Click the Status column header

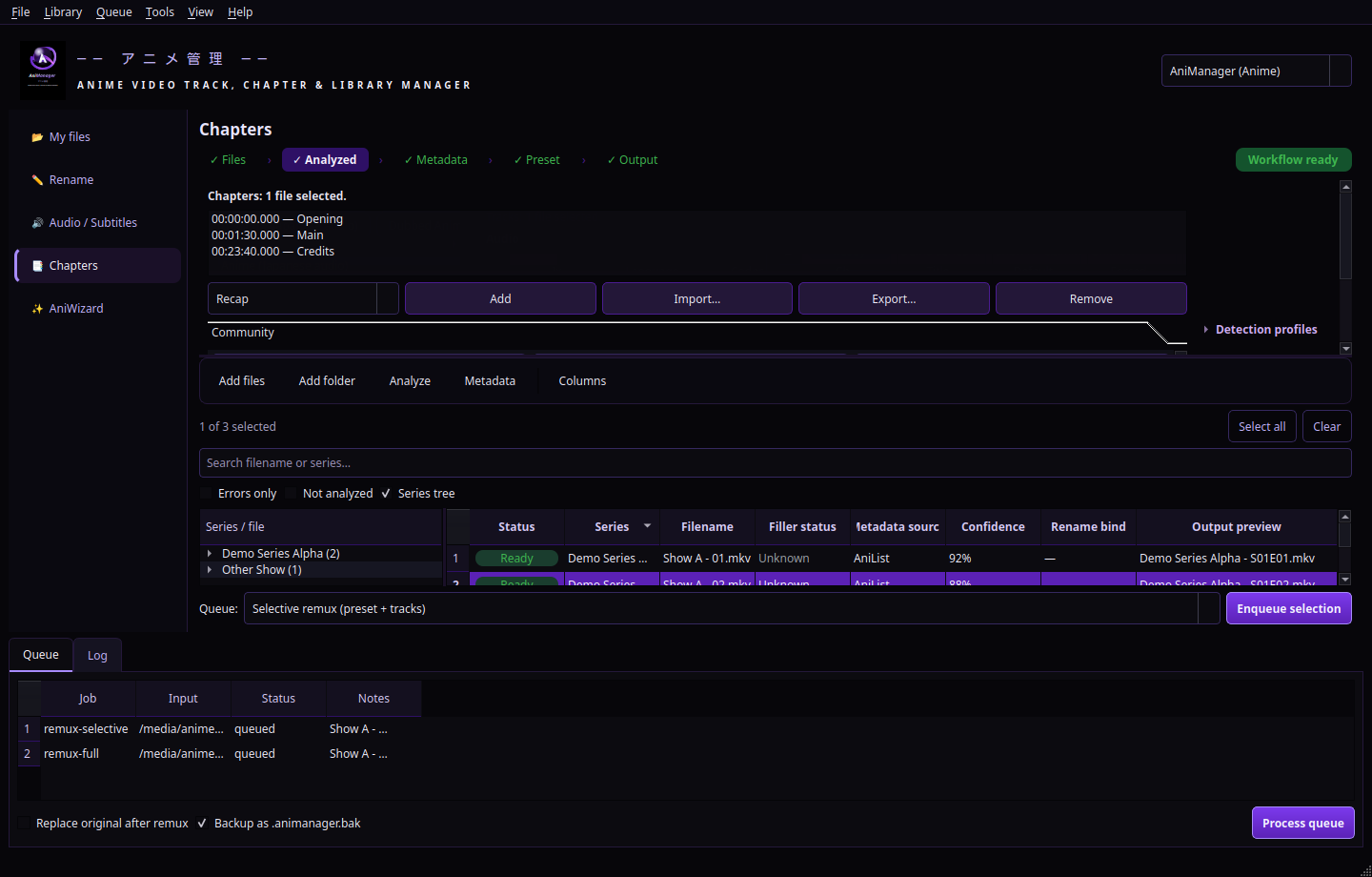pyautogui.click(x=516, y=527)
